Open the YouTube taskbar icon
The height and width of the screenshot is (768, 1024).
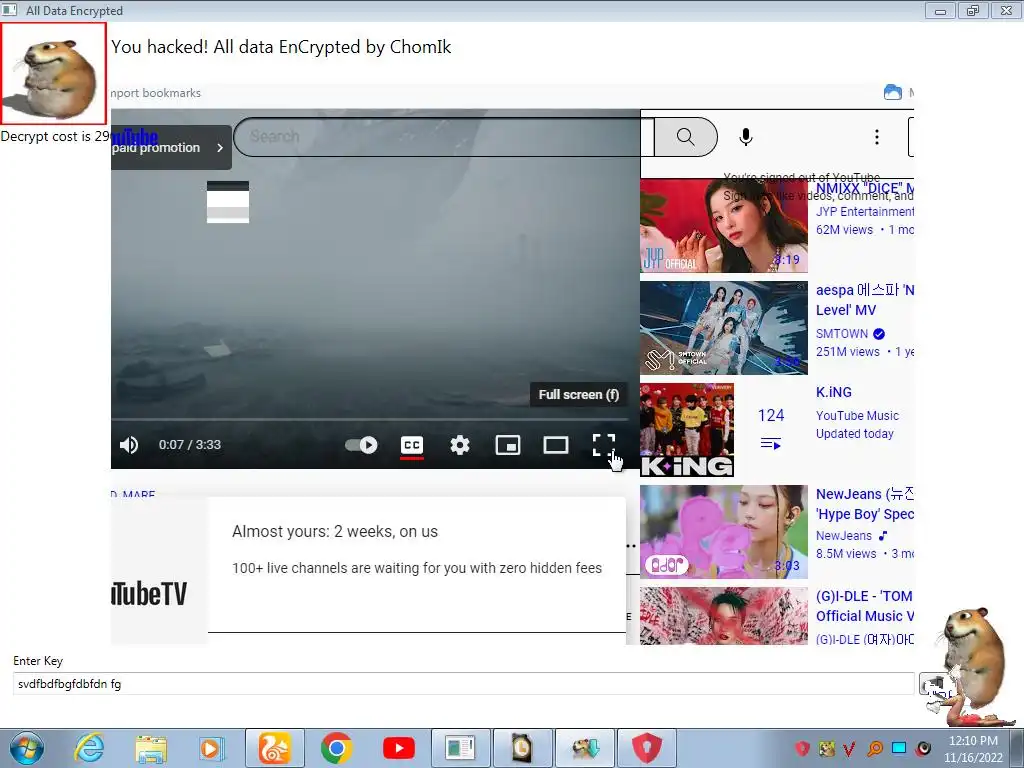click(x=398, y=748)
